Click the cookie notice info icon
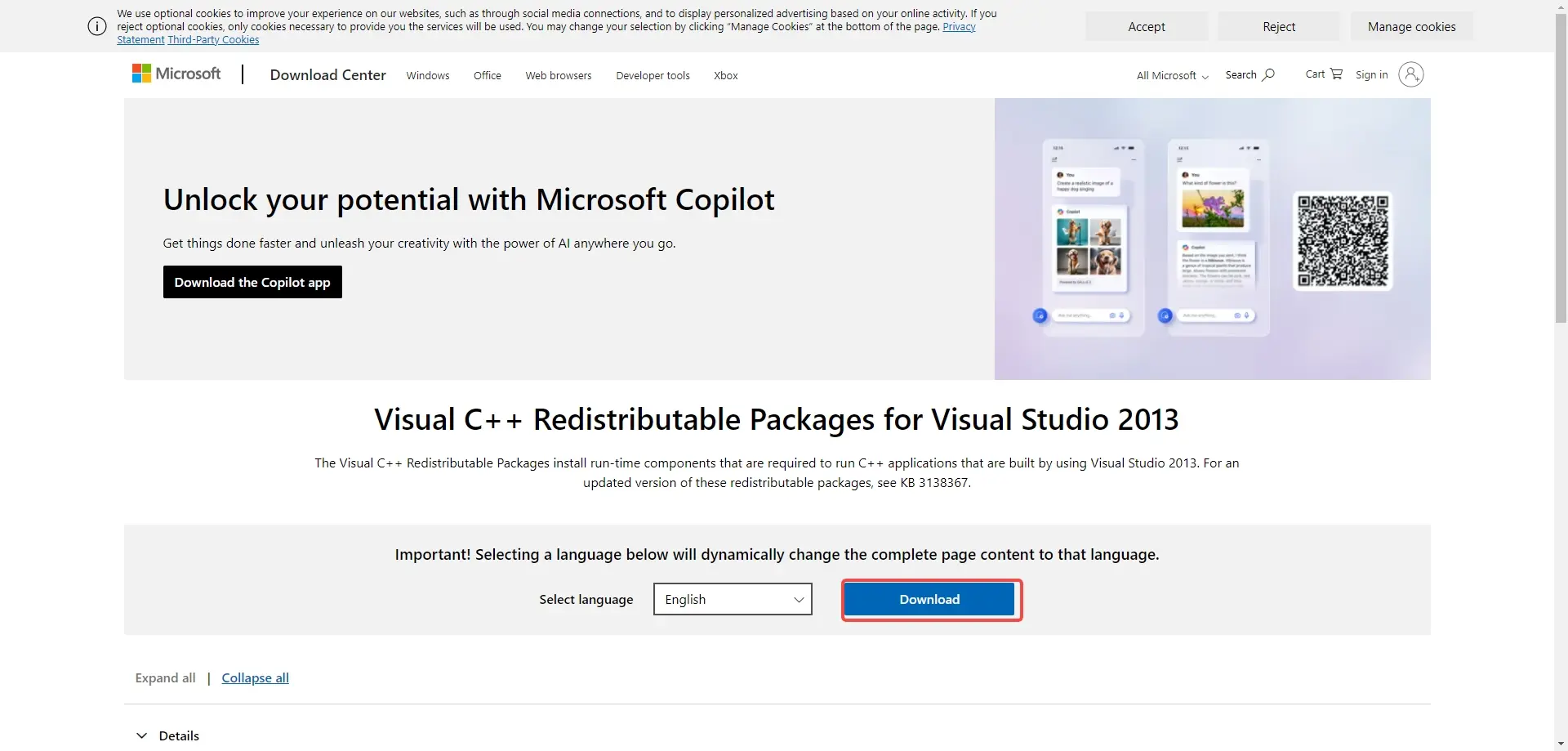1568x751 pixels. [x=97, y=26]
